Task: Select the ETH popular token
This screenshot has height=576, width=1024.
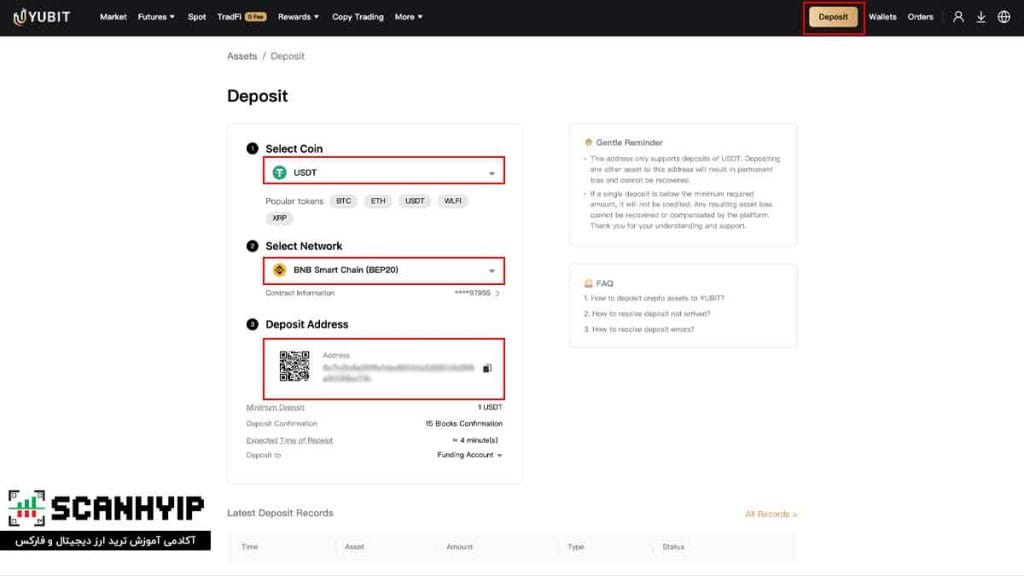Action: point(378,201)
